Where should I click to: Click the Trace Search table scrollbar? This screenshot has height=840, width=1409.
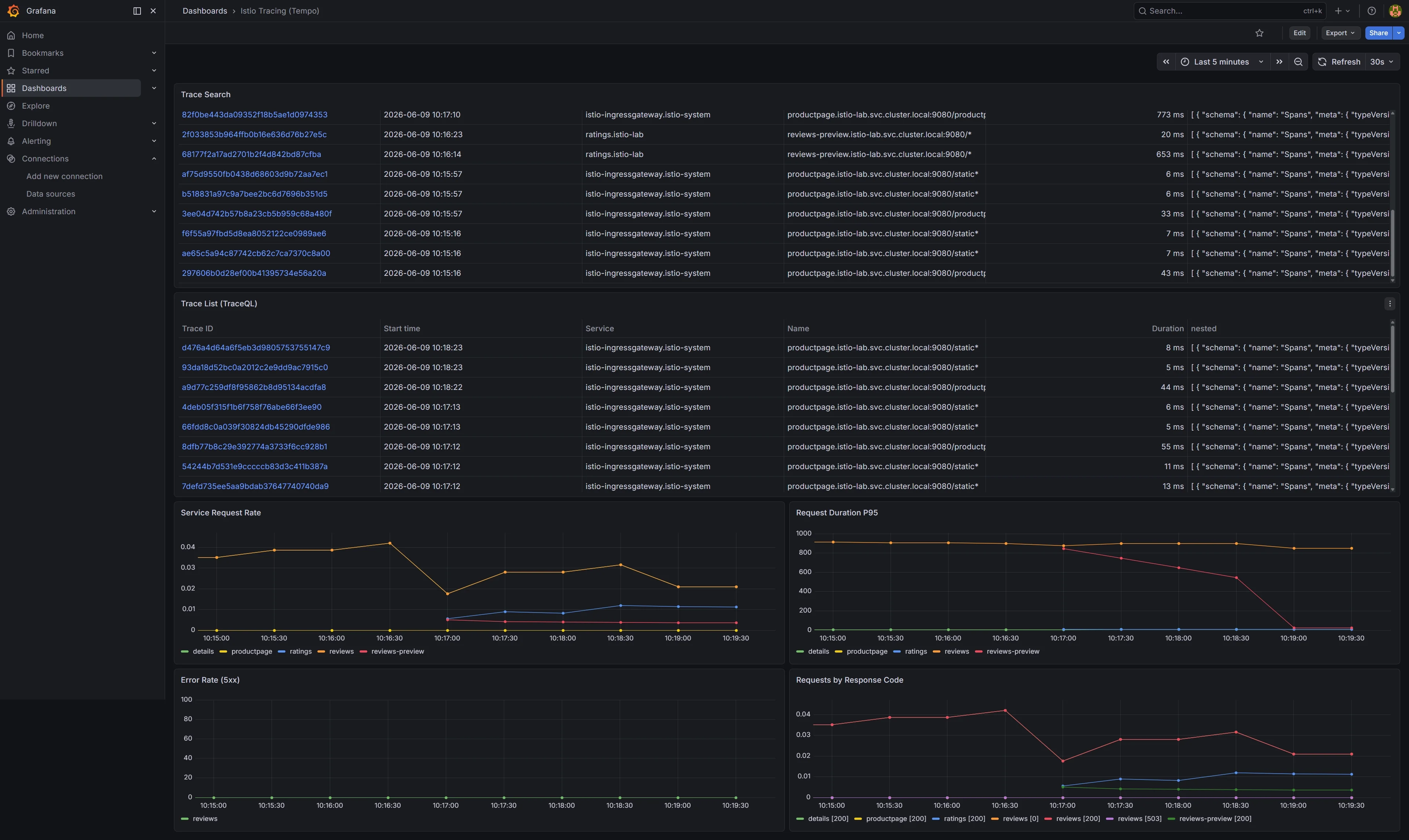point(1392,244)
